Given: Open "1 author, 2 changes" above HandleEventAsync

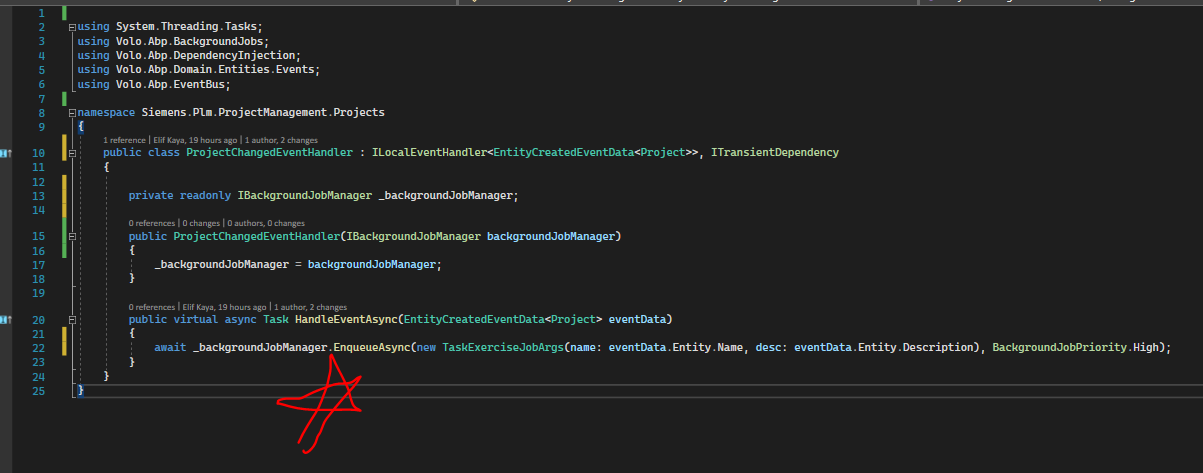Looking at the screenshot, I should [309, 307].
